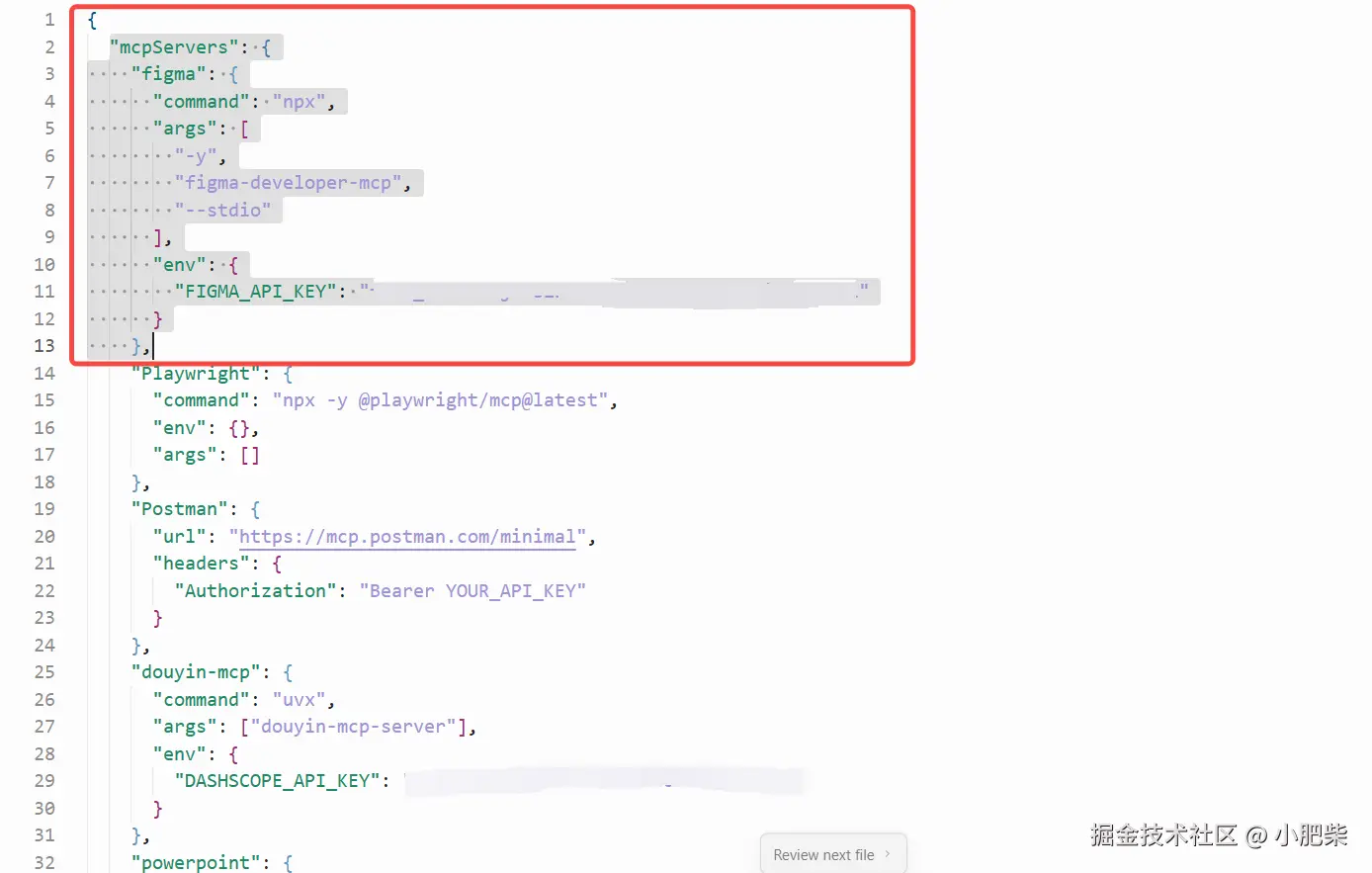Open the https://mcp.postman.com/minimal link

click(x=407, y=537)
